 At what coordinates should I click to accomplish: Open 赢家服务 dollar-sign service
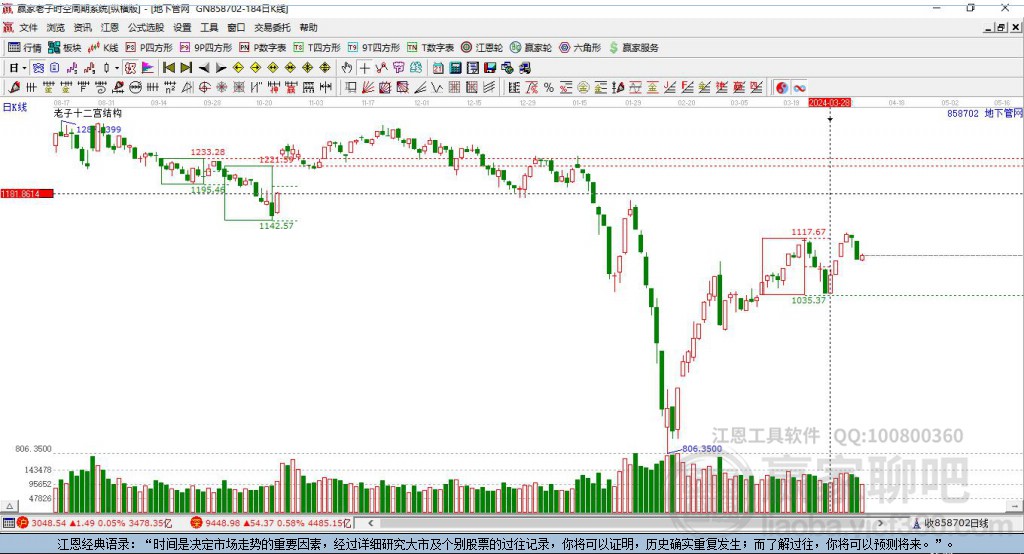633,48
